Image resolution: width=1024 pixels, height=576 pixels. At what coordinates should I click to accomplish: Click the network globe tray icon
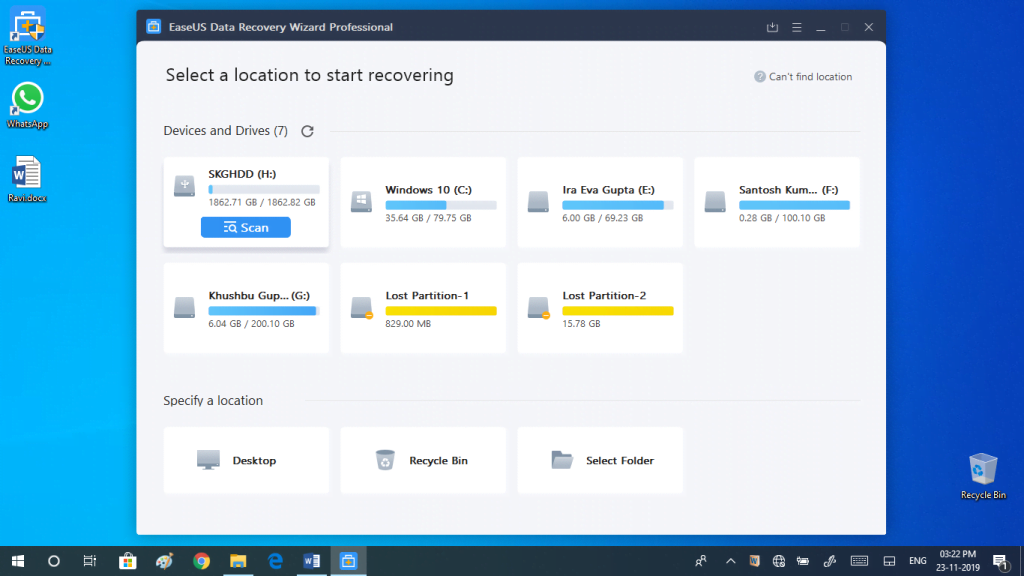click(778, 561)
